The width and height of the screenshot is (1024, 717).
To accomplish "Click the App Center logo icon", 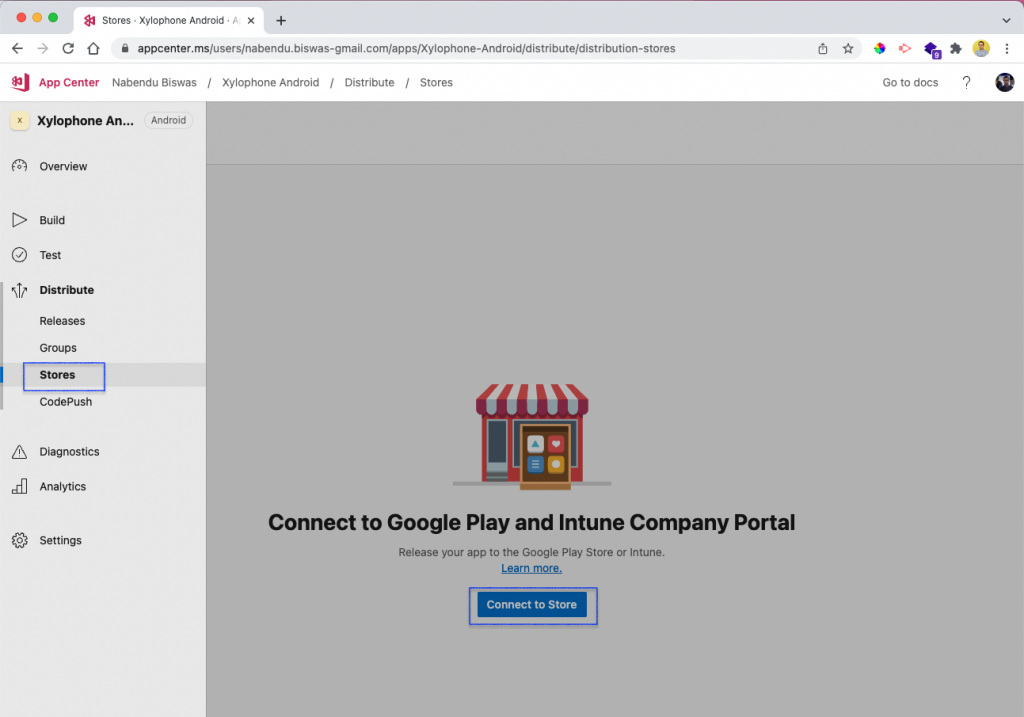I will pyautogui.click(x=20, y=82).
